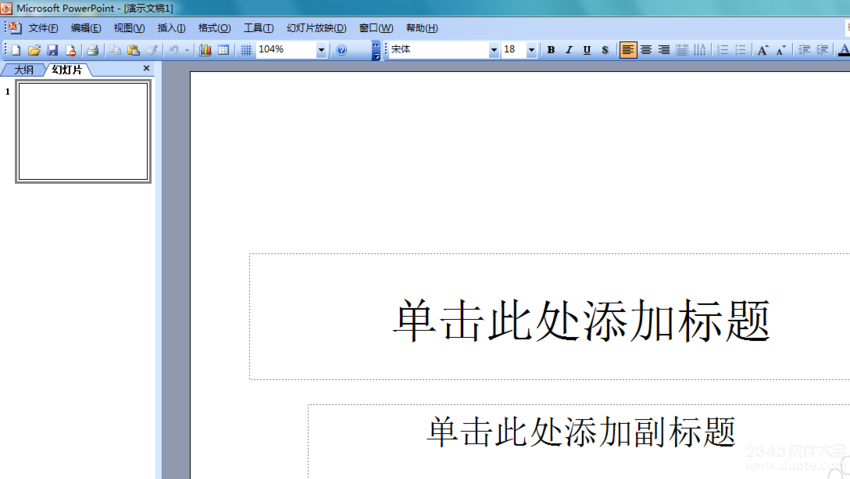Click the PowerPoint document icon in menu bar
The image size is (850, 479).
click(x=15, y=28)
